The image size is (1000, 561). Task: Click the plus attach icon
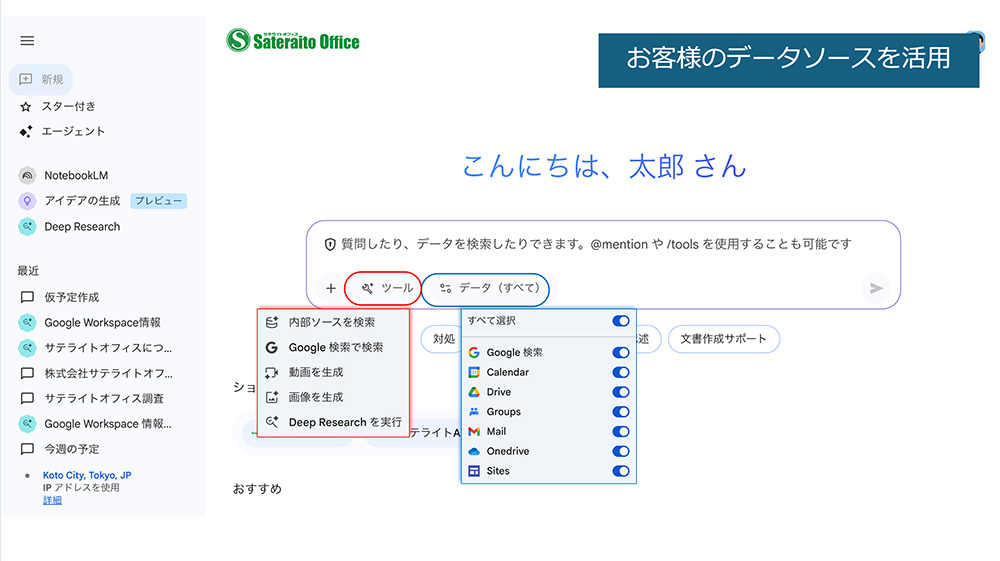click(331, 288)
